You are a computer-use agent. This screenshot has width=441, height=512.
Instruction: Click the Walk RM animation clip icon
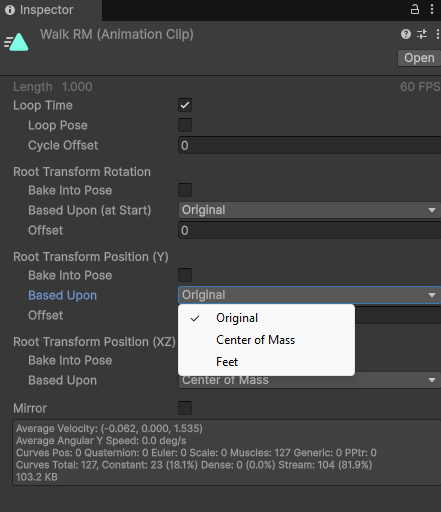[16, 42]
